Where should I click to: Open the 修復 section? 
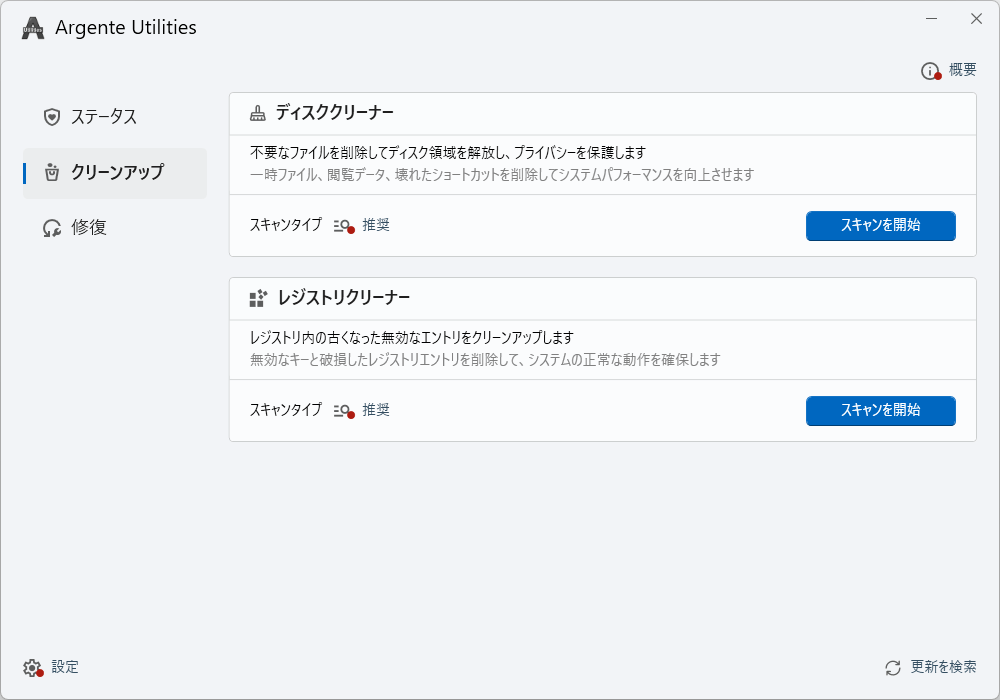[x=89, y=228]
